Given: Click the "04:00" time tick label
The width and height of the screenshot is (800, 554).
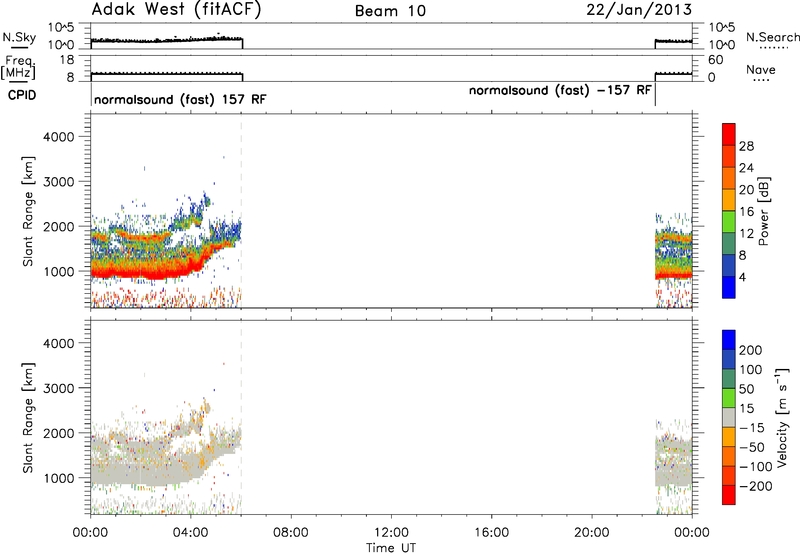Looking at the screenshot, I should [191, 533].
